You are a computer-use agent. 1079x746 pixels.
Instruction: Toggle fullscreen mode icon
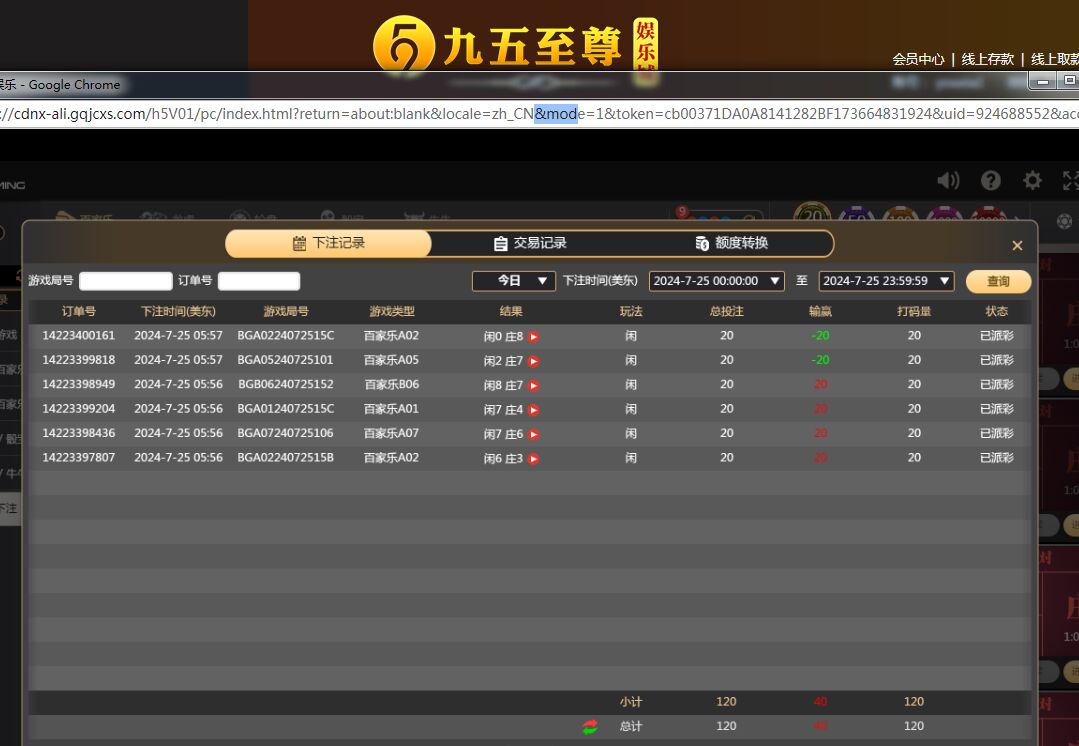[1070, 180]
